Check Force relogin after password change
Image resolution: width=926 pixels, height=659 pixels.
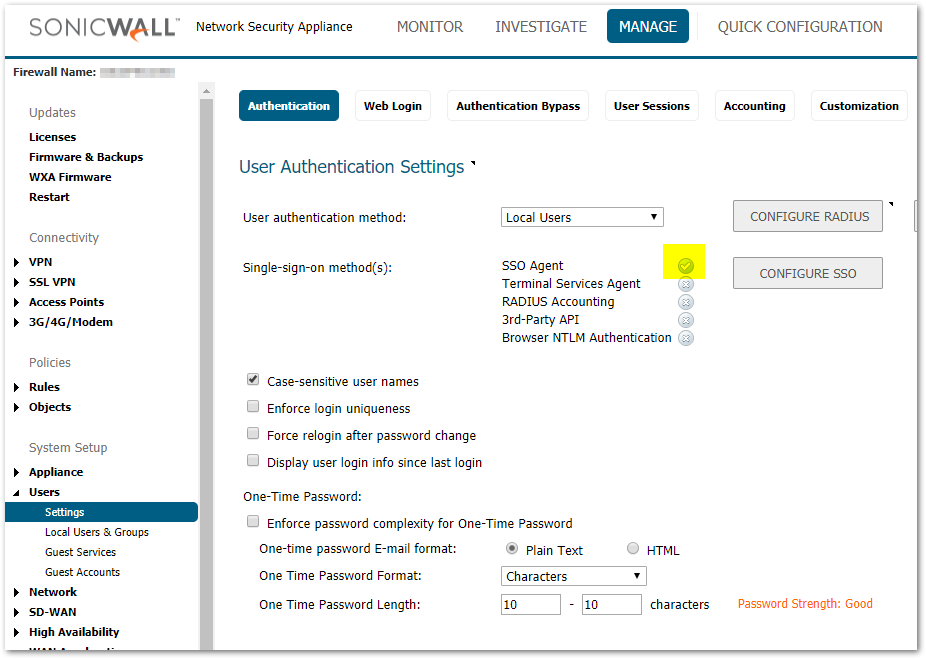click(x=253, y=434)
